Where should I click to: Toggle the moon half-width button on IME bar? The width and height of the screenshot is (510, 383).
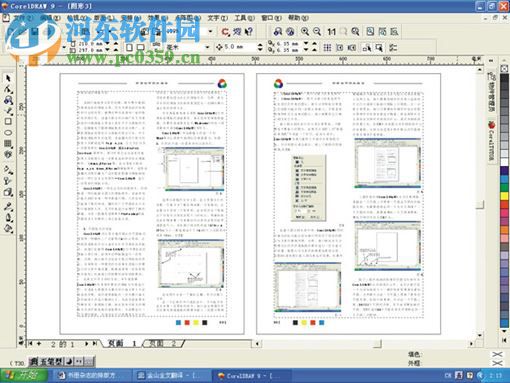tap(69, 361)
